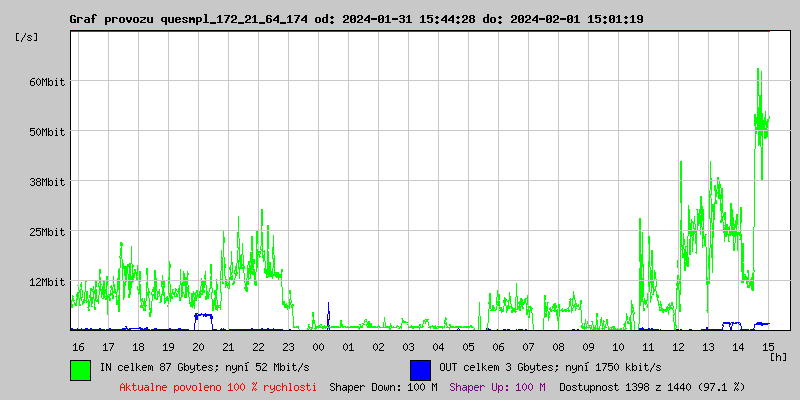Click the blue OUT legend swatch
The height and width of the screenshot is (400, 800).
click(420, 369)
